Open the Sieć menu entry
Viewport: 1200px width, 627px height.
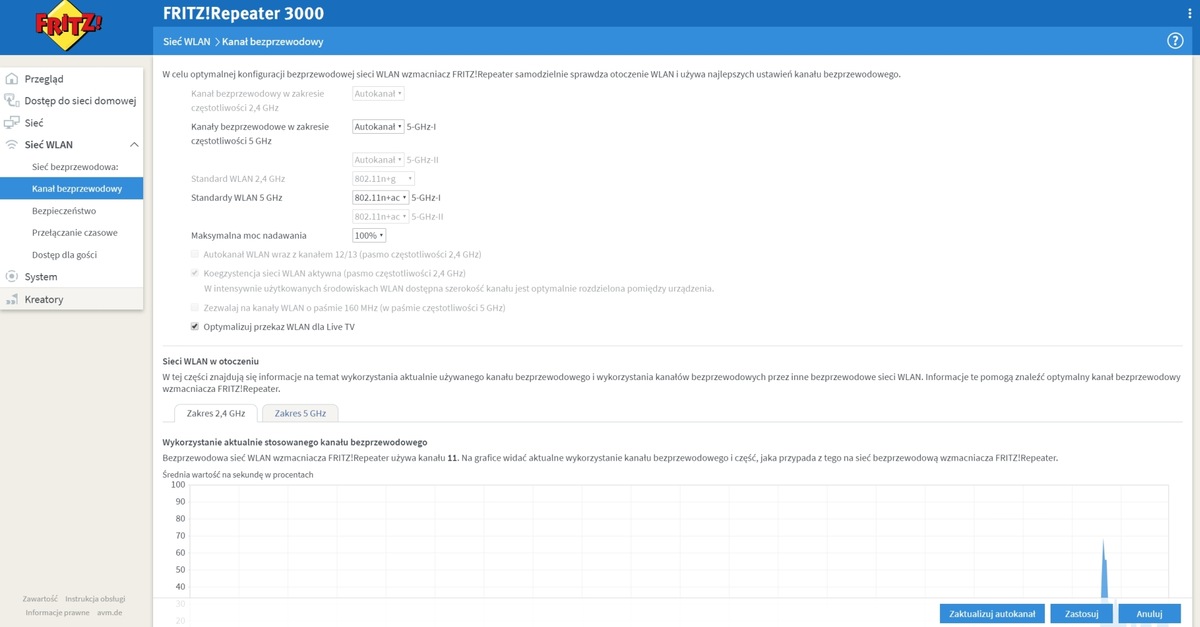(34, 122)
